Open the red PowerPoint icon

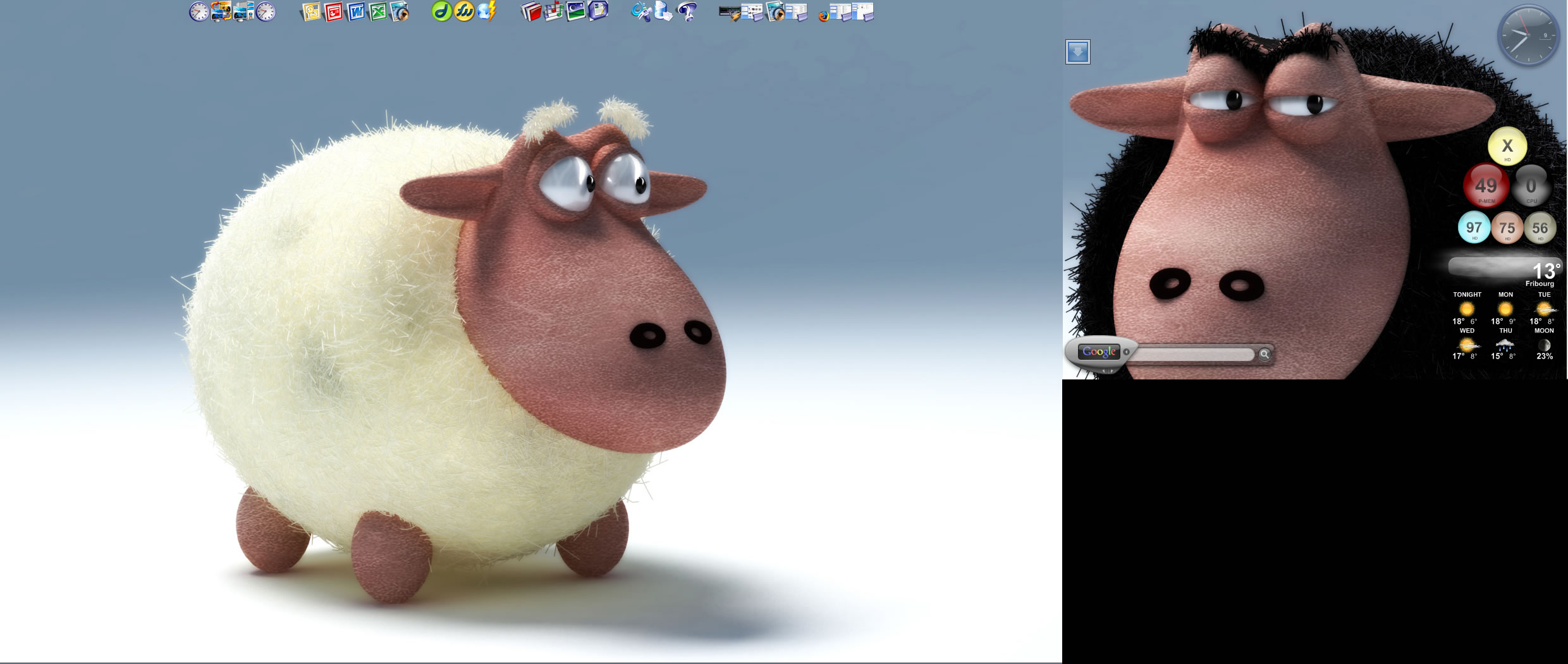334,11
